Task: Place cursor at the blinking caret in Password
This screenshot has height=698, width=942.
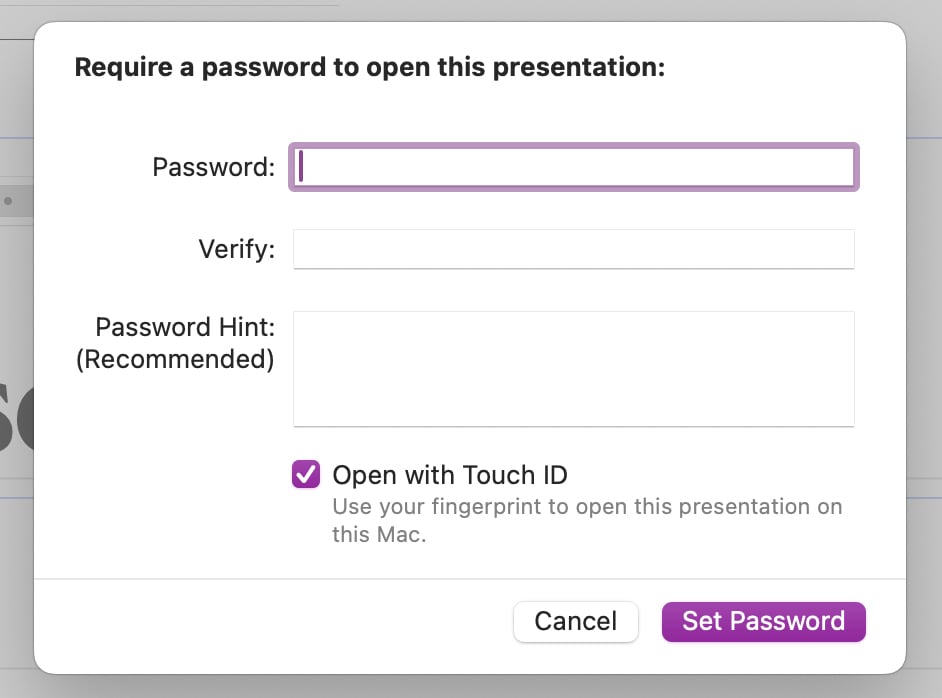Action: 301,167
